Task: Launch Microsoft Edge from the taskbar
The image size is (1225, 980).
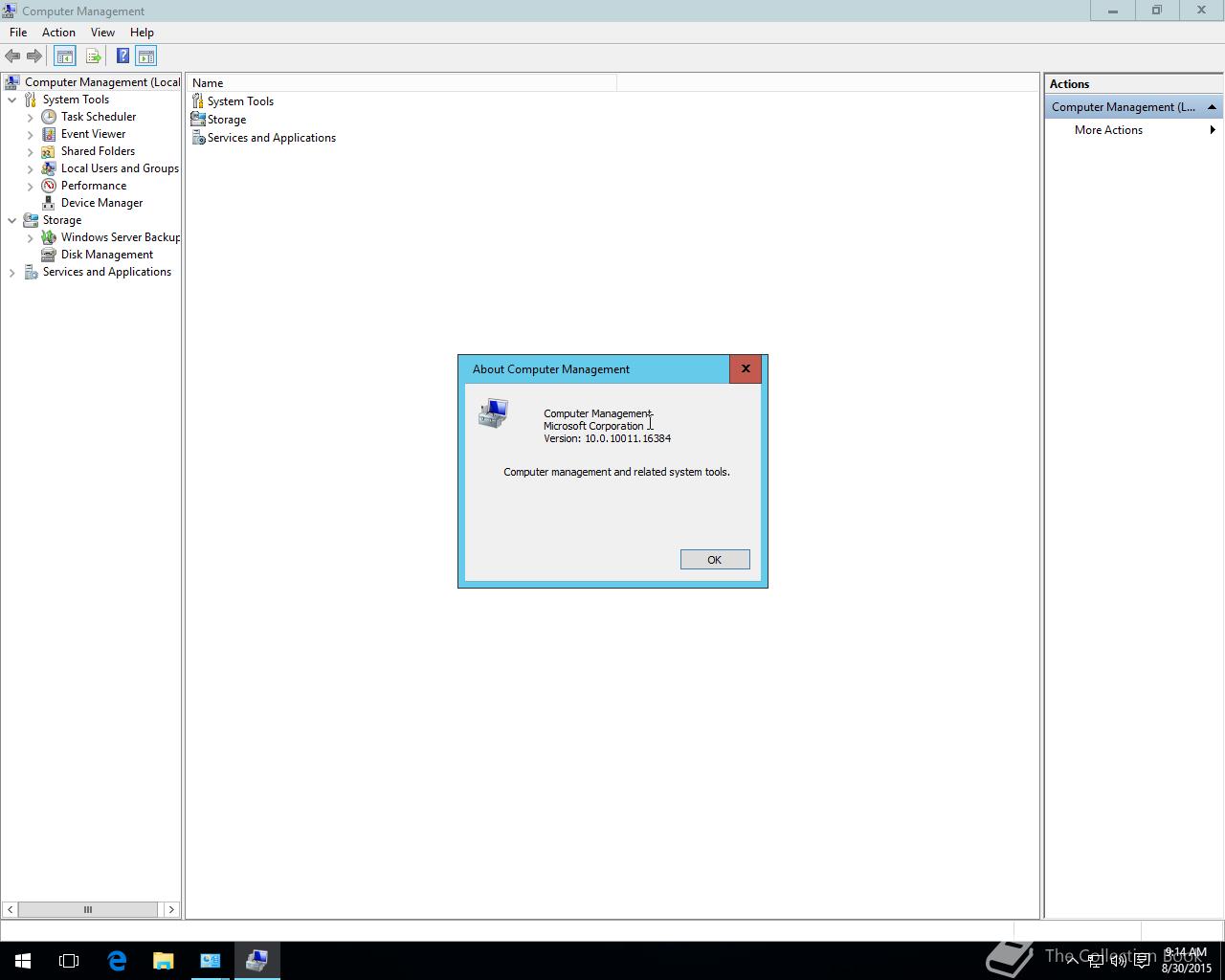Action: 117,961
